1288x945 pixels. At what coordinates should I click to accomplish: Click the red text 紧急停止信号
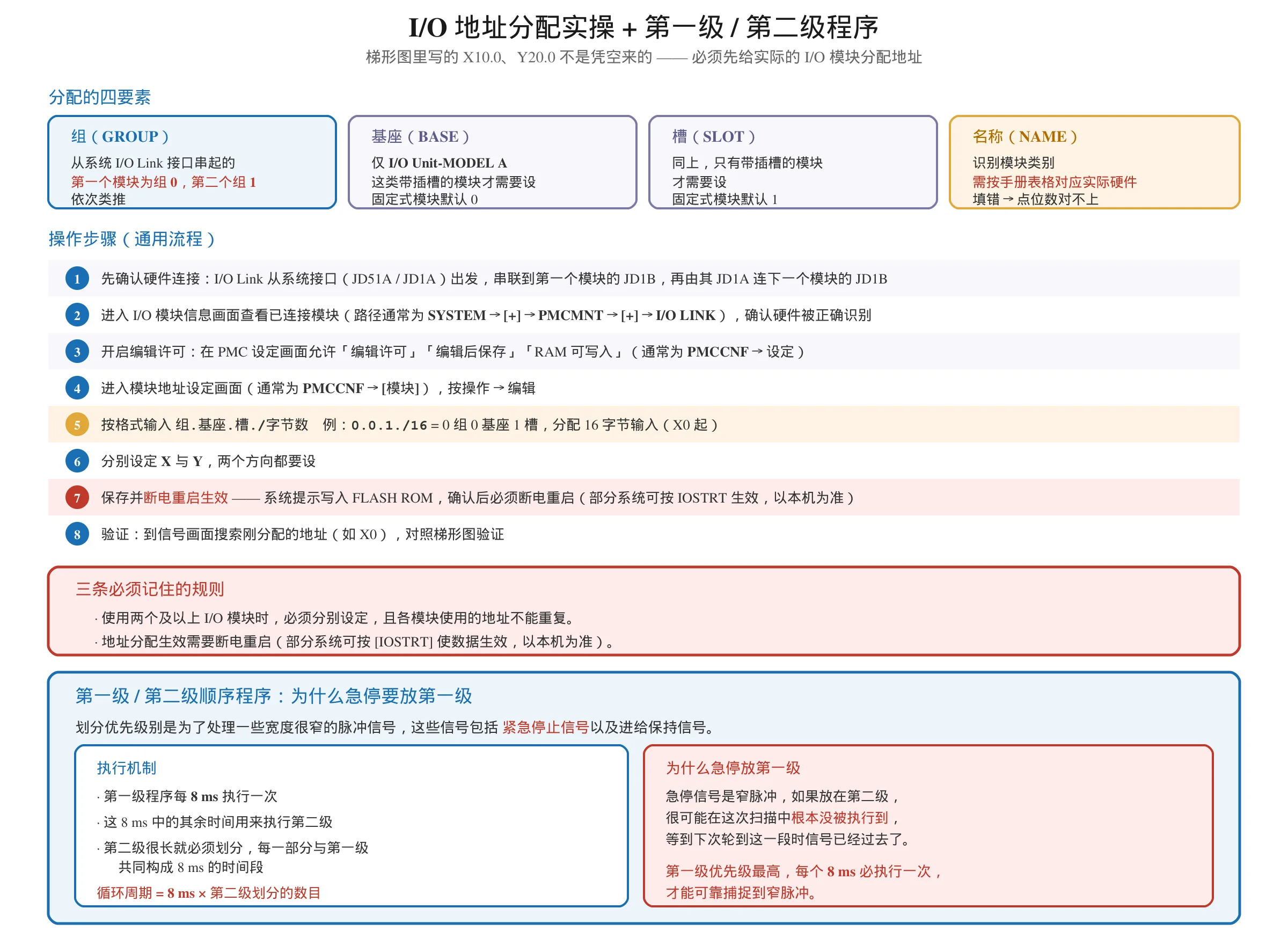(546, 728)
